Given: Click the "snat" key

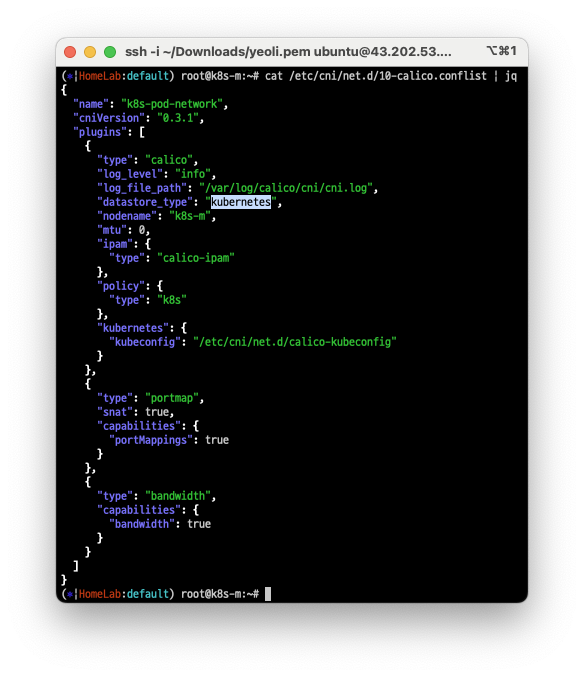Looking at the screenshot, I should point(115,412).
